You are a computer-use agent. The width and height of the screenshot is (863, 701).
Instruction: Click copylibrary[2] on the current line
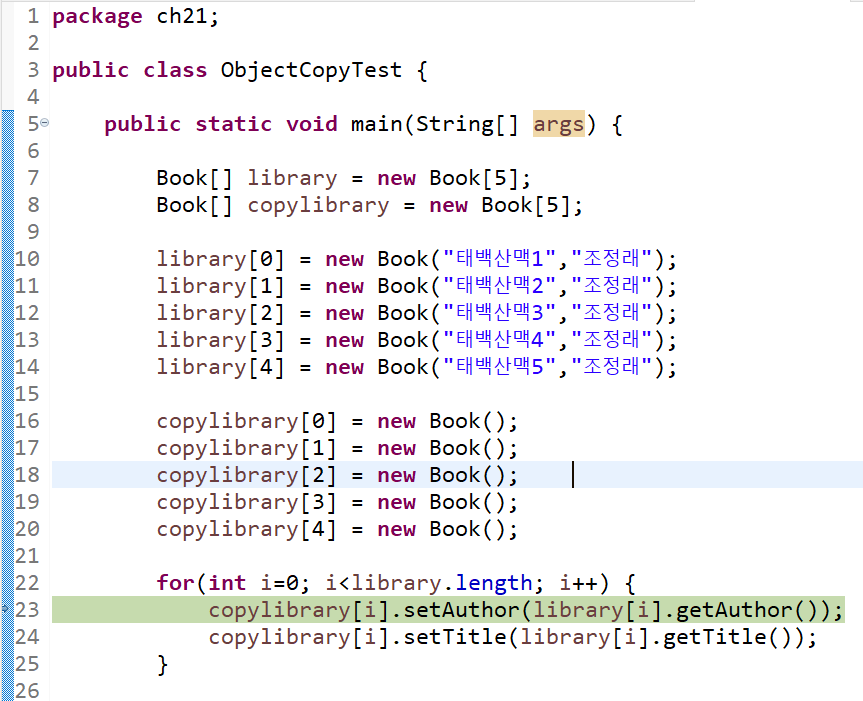(246, 475)
